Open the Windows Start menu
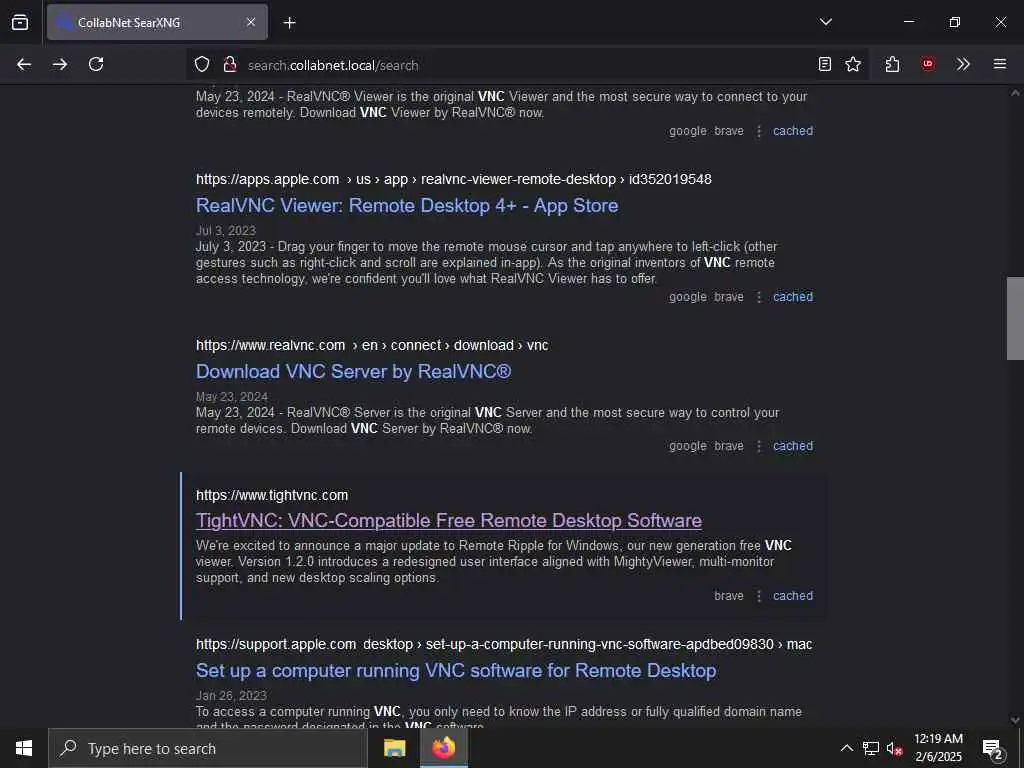 coord(24,748)
